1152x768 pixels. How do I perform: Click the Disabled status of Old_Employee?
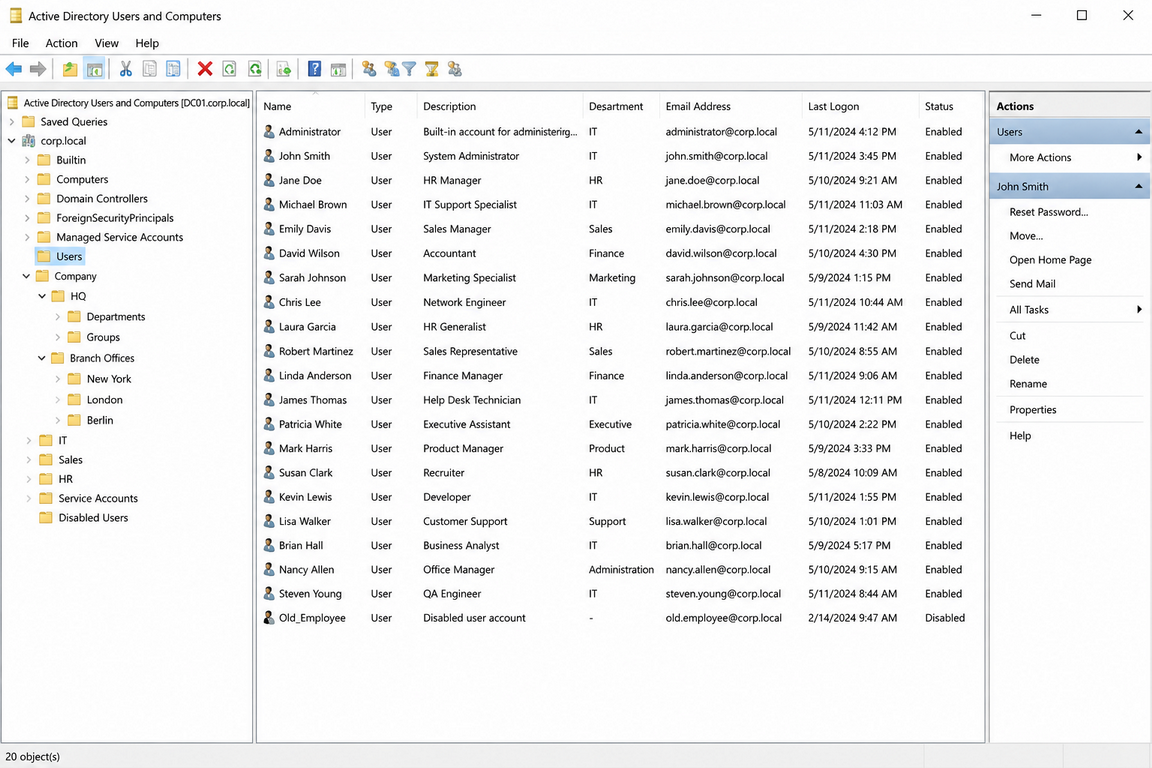coord(945,617)
